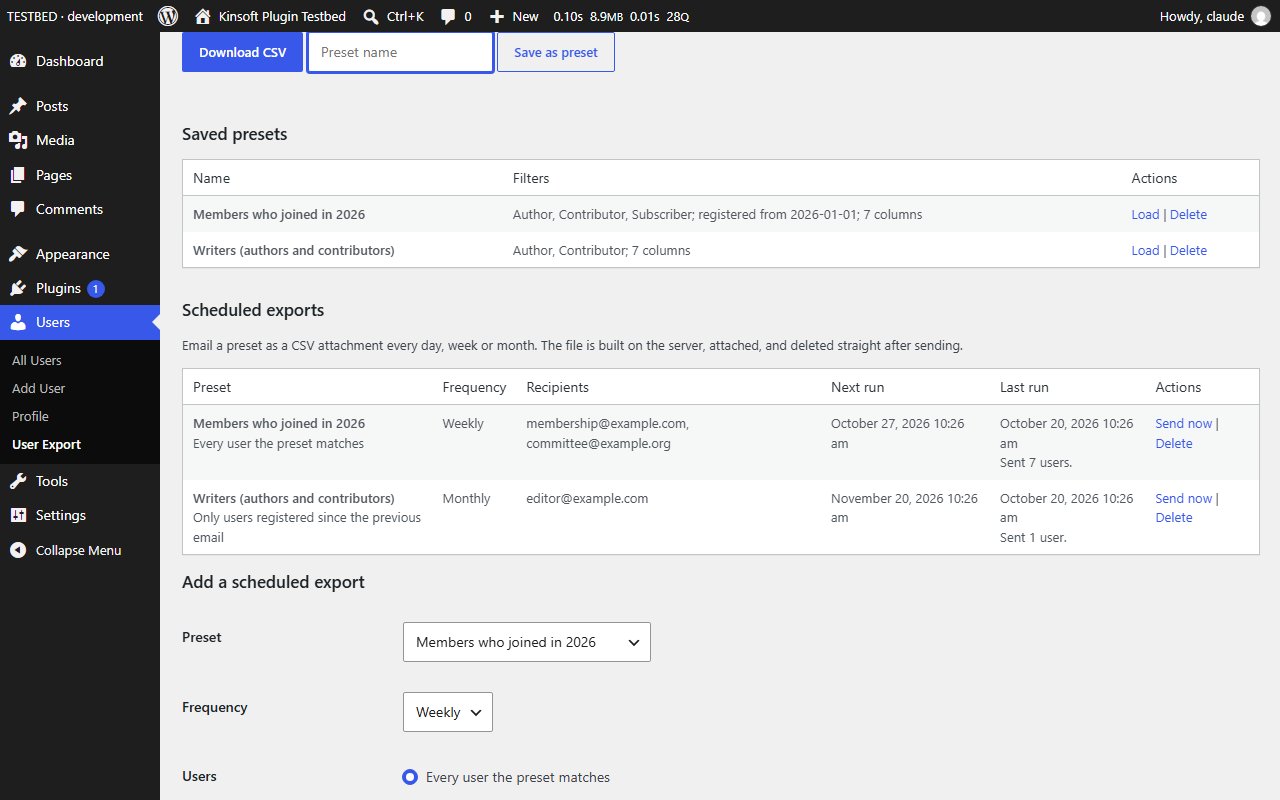Open the Frequency dropdown showing Weekly

pos(448,712)
